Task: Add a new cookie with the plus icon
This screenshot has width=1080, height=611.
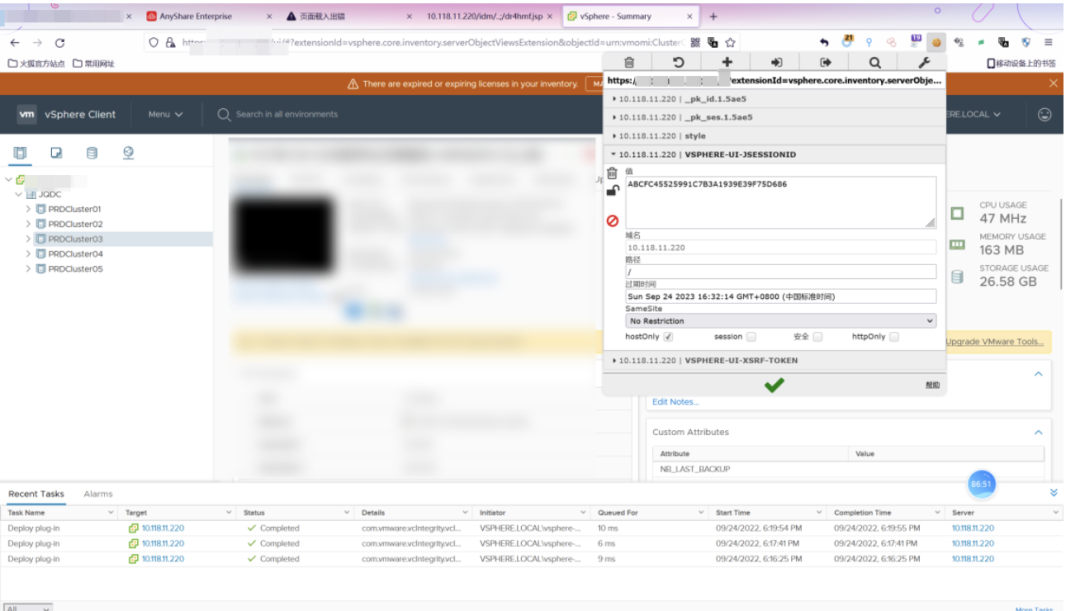Action: pos(727,62)
